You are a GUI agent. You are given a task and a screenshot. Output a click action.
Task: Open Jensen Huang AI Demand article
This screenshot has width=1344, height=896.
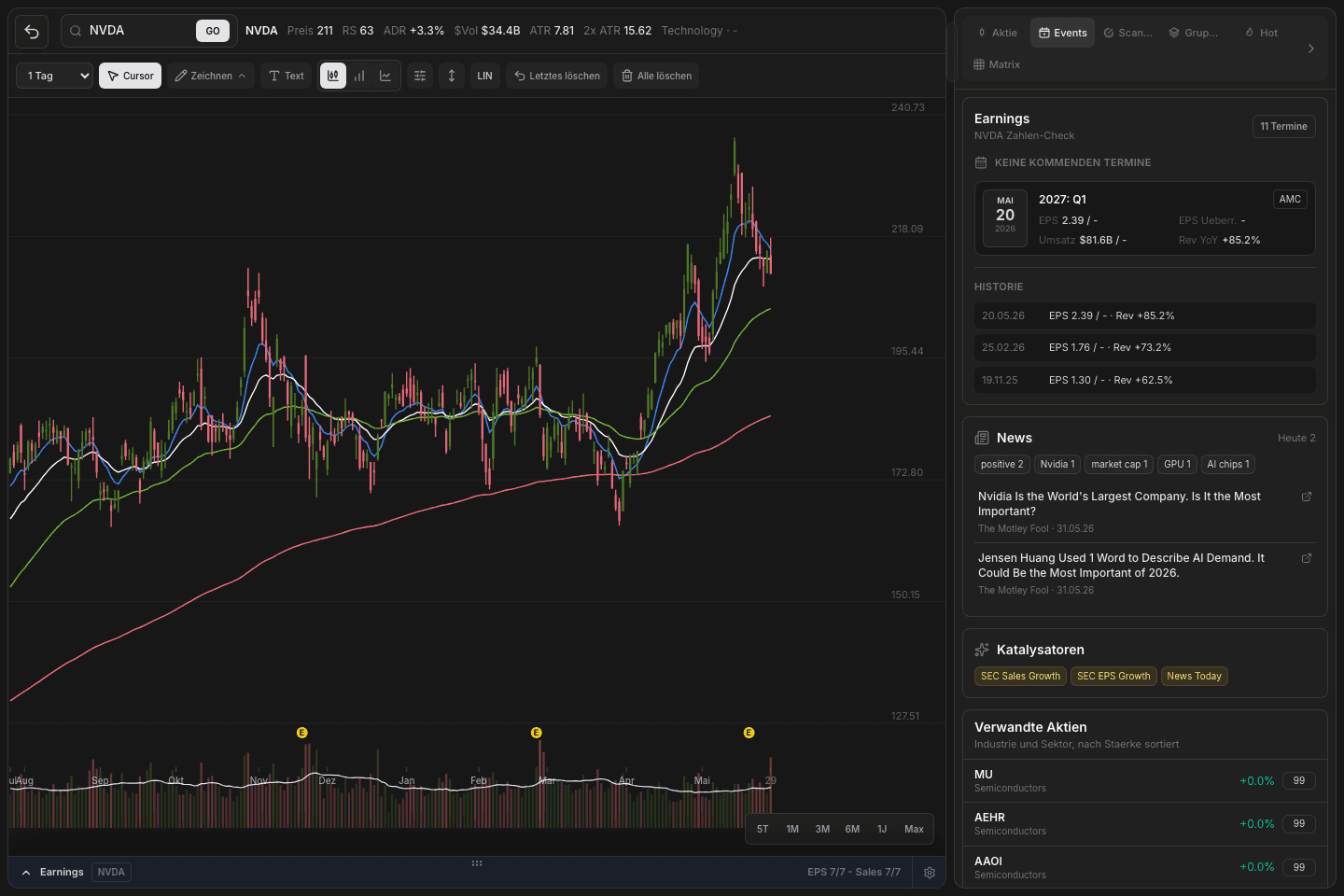[x=1121, y=566]
